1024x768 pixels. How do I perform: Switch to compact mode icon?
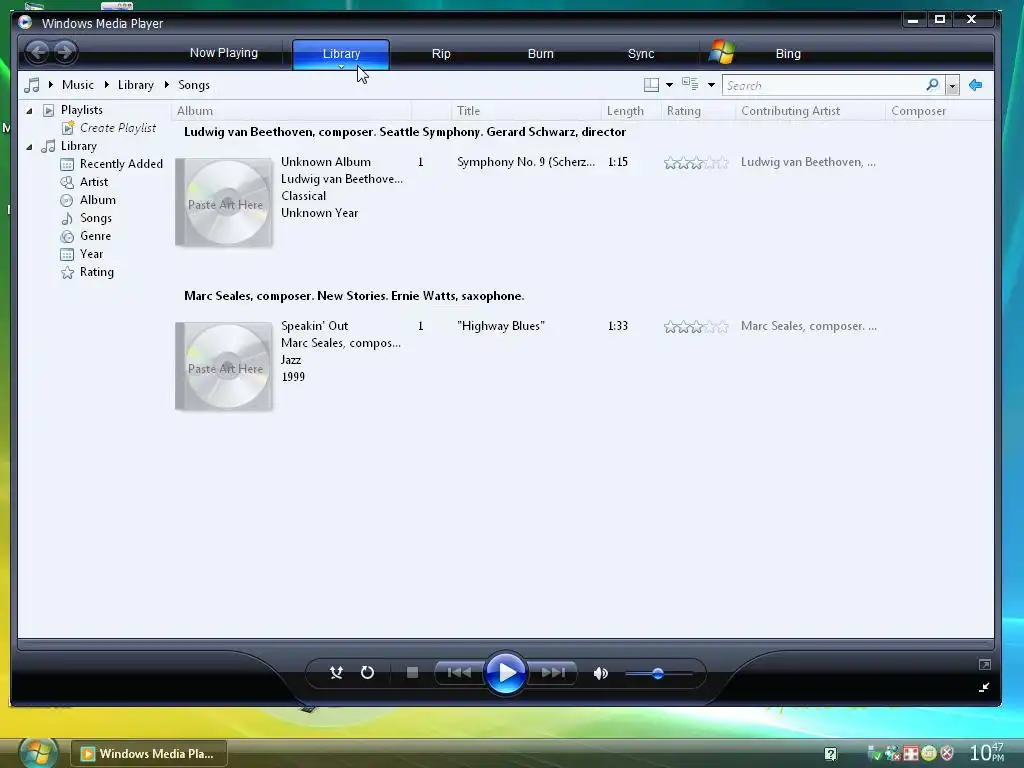tap(984, 687)
